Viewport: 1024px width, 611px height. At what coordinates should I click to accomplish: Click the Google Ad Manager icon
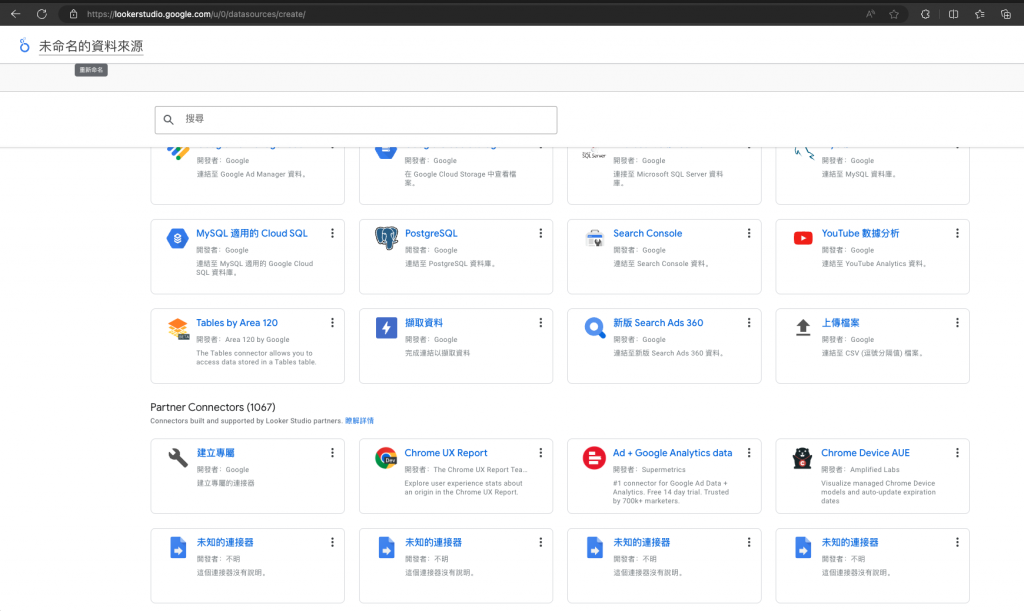pyautogui.click(x=178, y=153)
